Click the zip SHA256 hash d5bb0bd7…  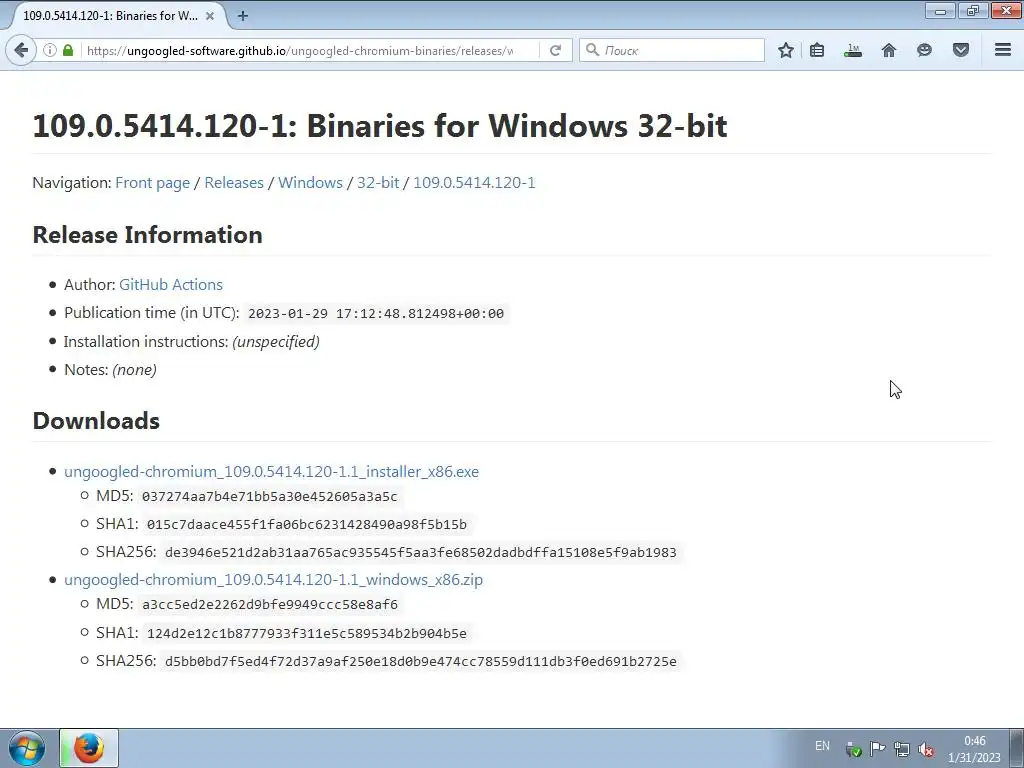coord(421,662)
